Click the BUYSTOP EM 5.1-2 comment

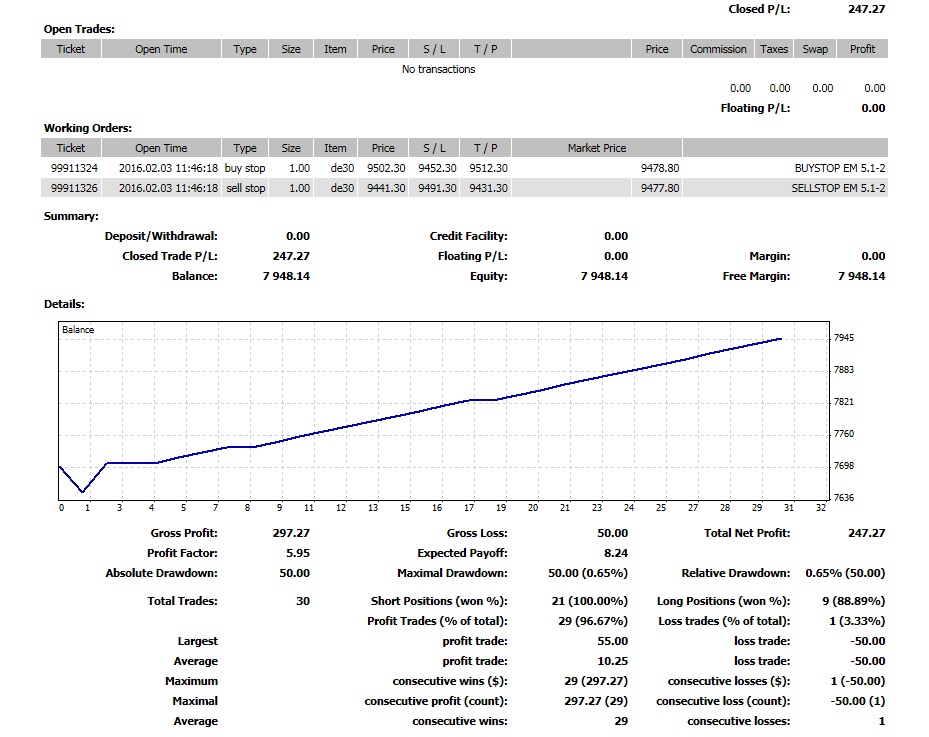tap(838, 168)
